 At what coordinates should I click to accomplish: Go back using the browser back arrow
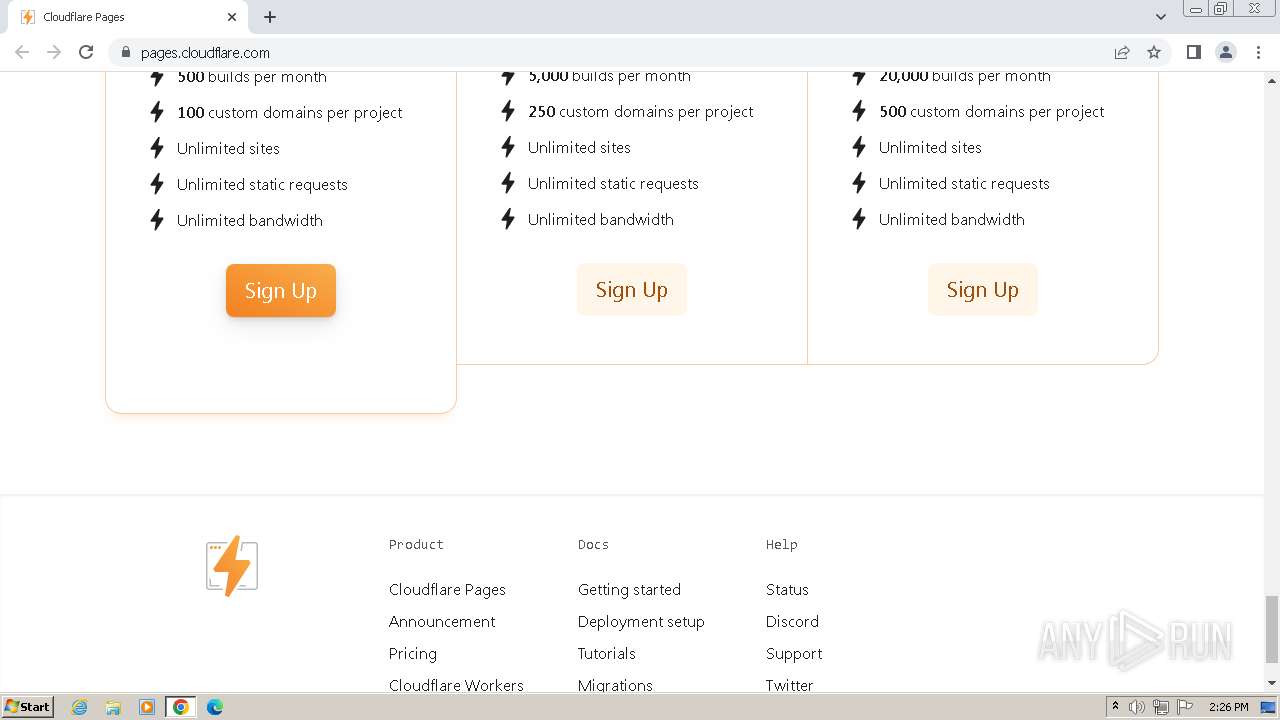22,52
